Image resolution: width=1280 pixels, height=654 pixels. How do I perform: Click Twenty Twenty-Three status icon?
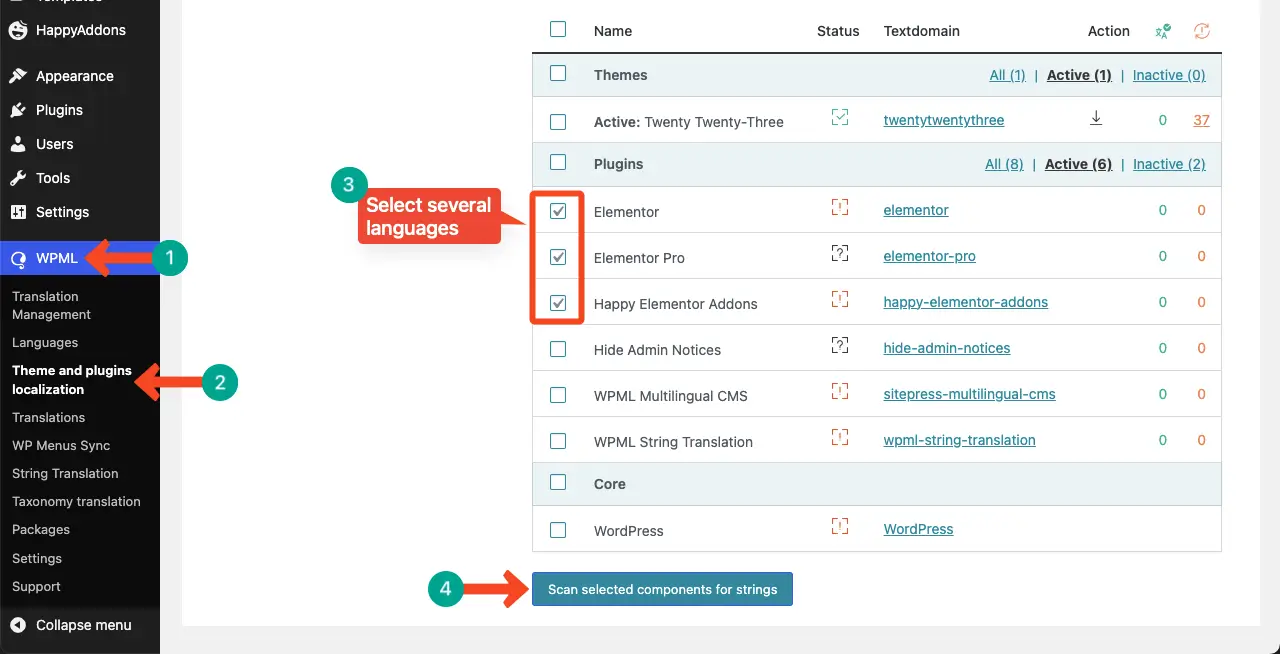point(840,118)
